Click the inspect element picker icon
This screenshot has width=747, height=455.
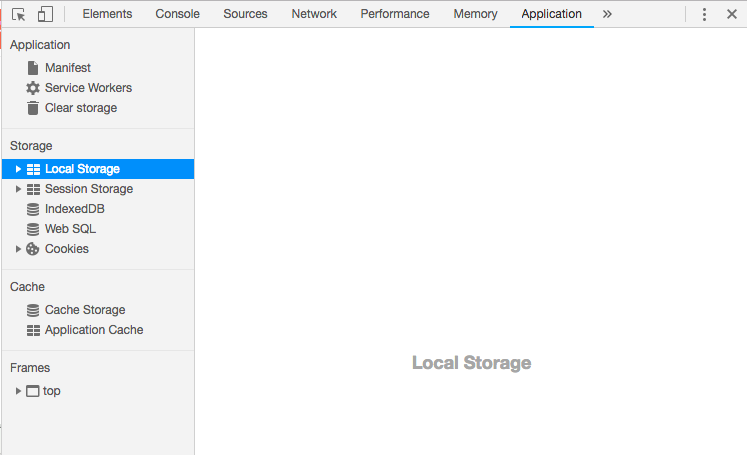pos(18,14)
